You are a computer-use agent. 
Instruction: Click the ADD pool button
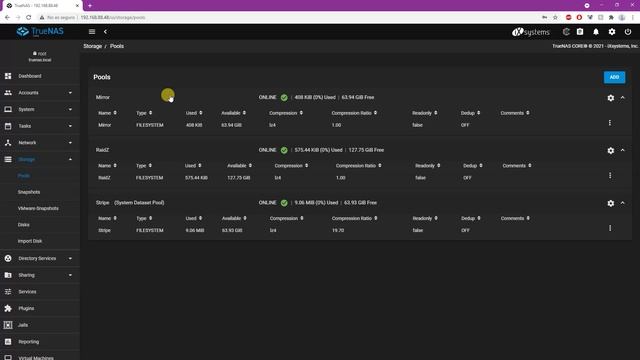tap(614, 77)
